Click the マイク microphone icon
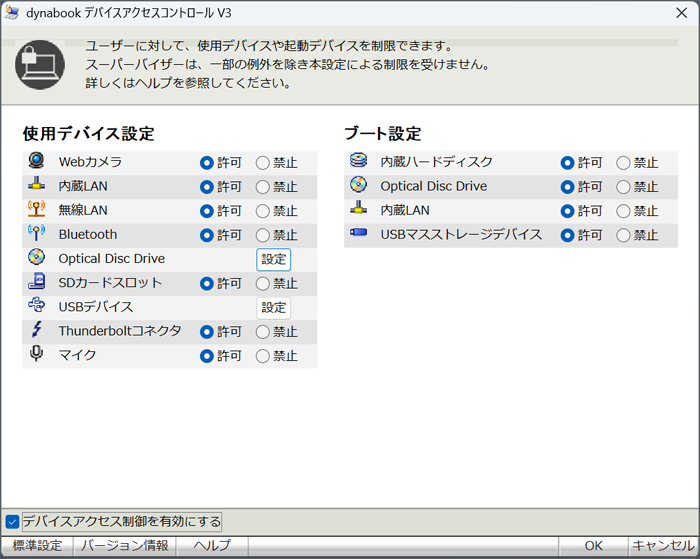The image size is (700, 559). 36,354
